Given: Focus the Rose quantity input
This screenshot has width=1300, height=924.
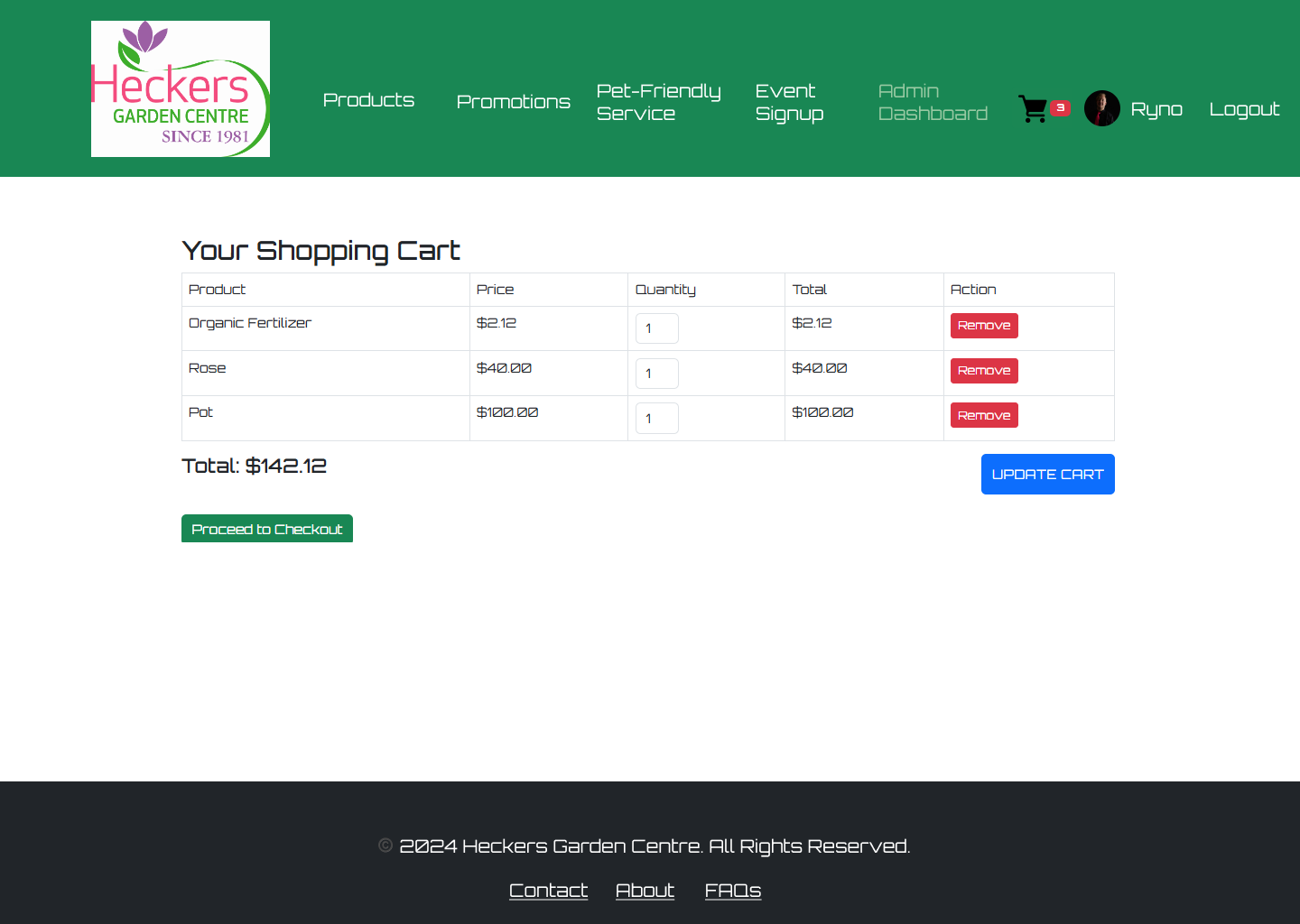Looking at the screenshot, I should tap(656, 374).
